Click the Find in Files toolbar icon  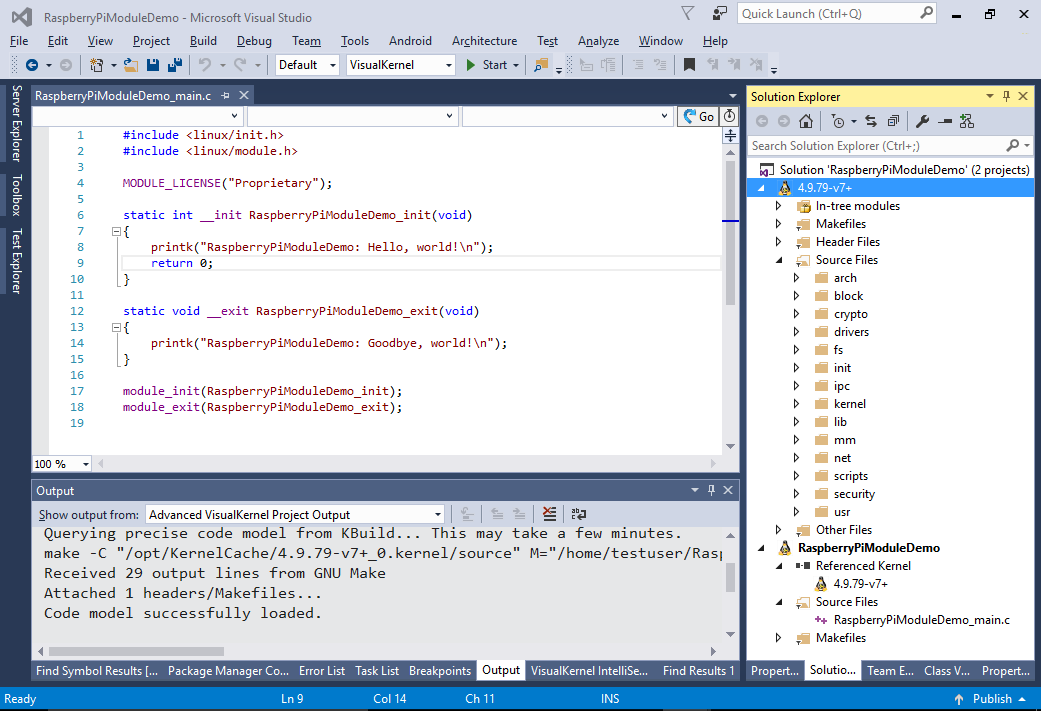point(541,65)
